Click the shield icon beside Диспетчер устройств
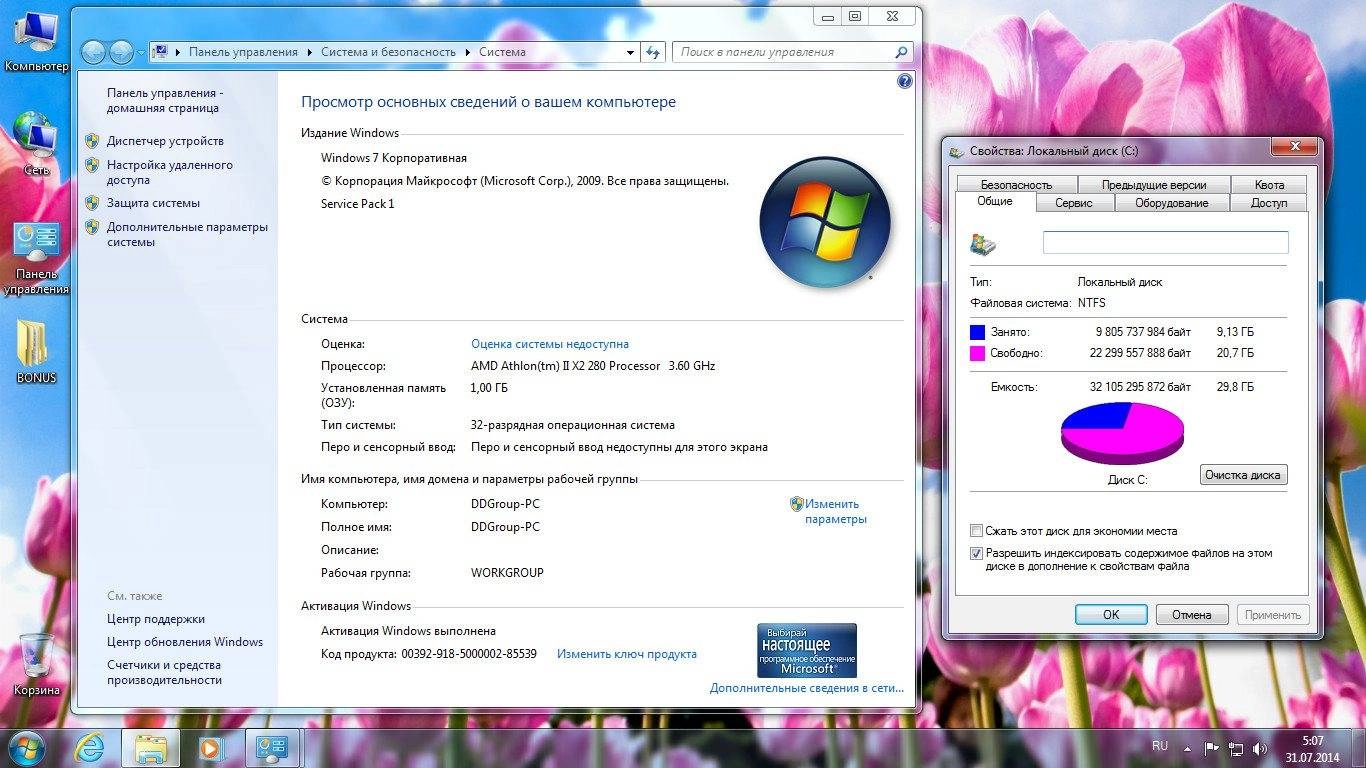The image size is (1366, 768). pos(92,141)
